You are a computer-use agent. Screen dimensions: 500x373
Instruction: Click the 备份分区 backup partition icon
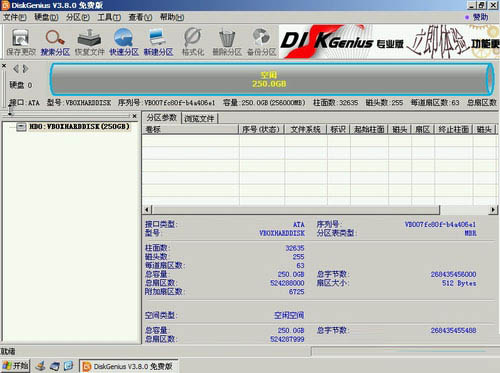(x=262, y=42)
